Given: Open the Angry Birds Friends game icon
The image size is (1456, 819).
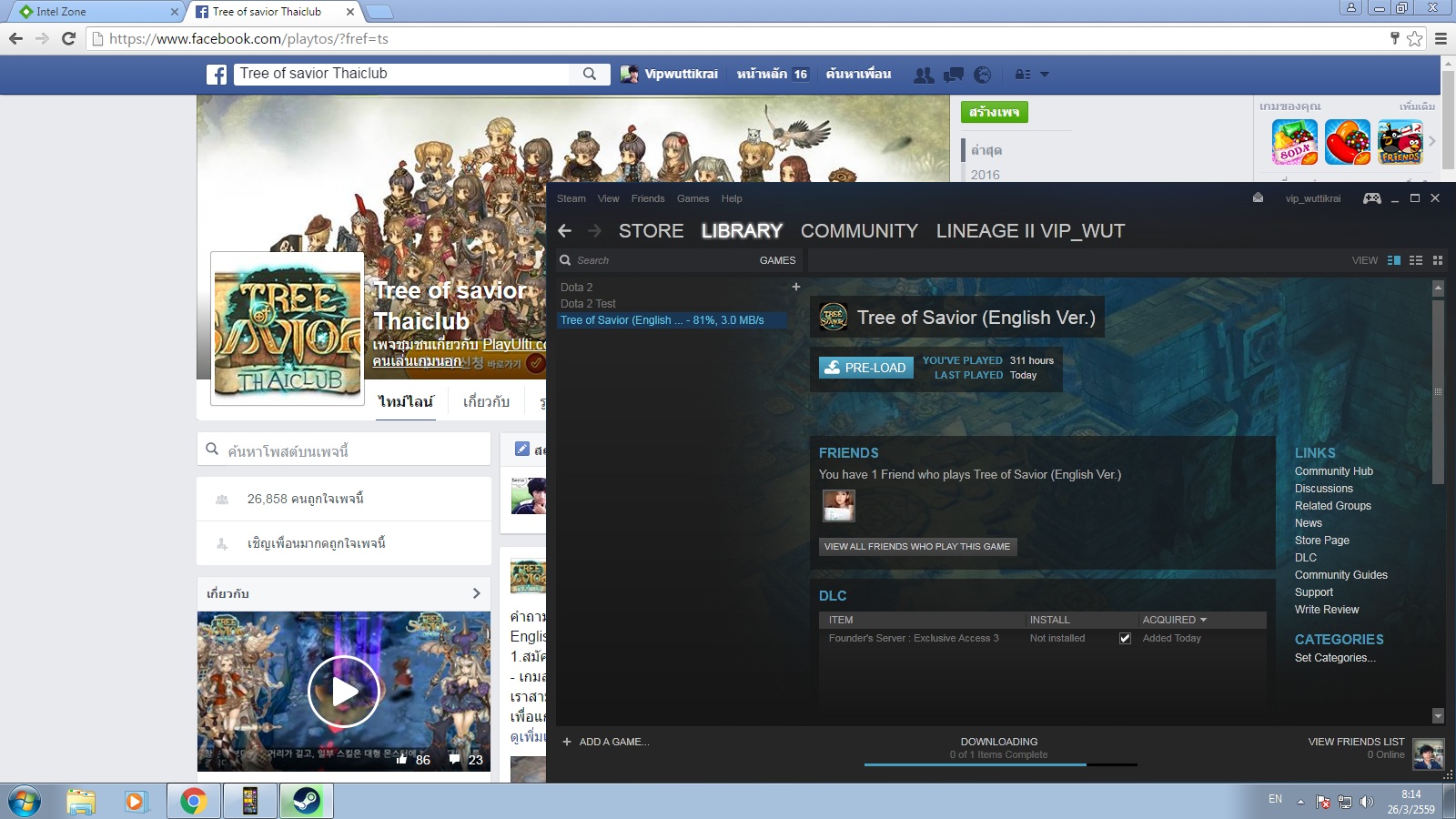Looking at the screenshot, I should pyautogui.click(x=1400, y=142).
